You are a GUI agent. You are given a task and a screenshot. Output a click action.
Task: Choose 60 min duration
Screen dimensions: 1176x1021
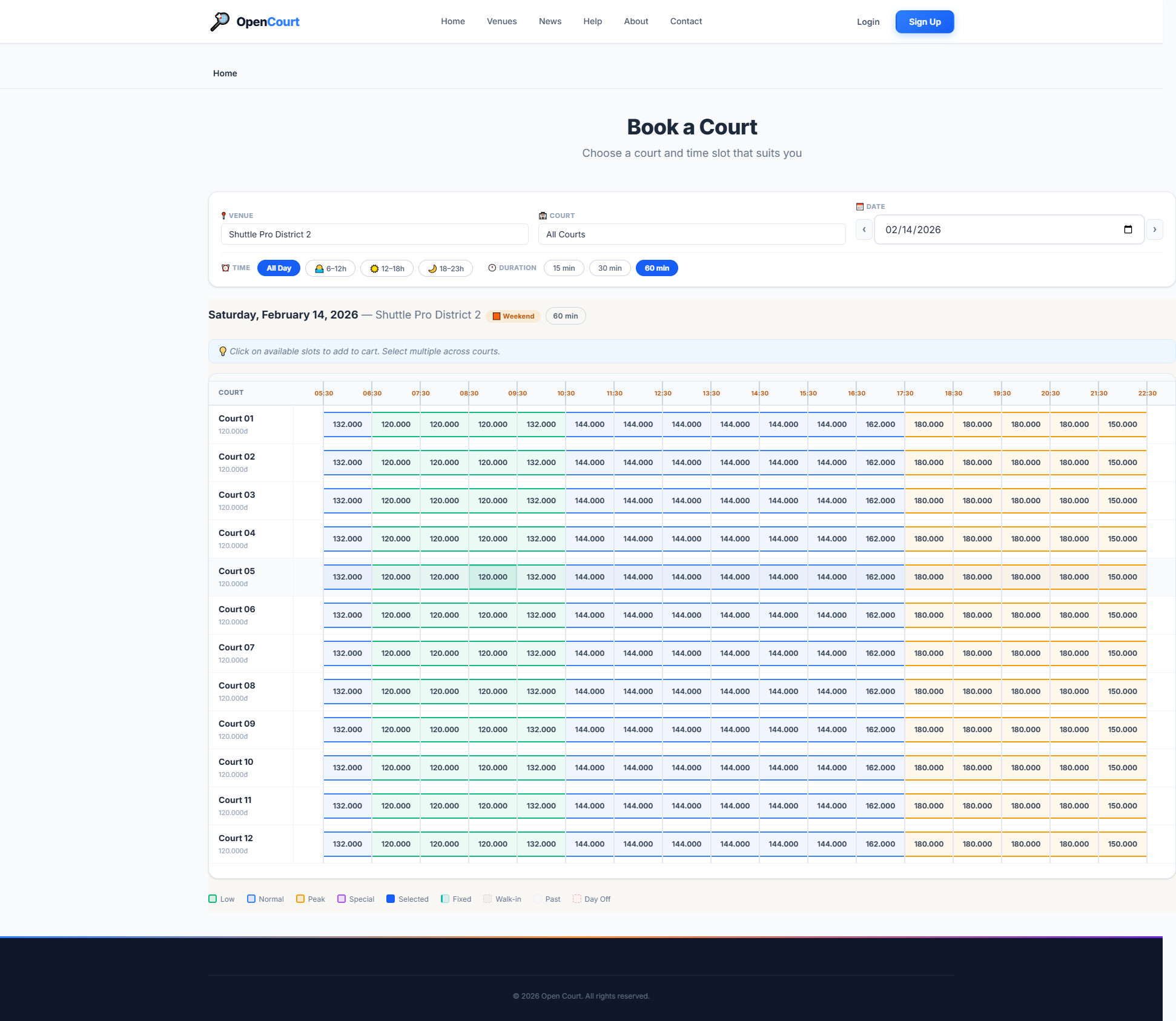point(656,268)
